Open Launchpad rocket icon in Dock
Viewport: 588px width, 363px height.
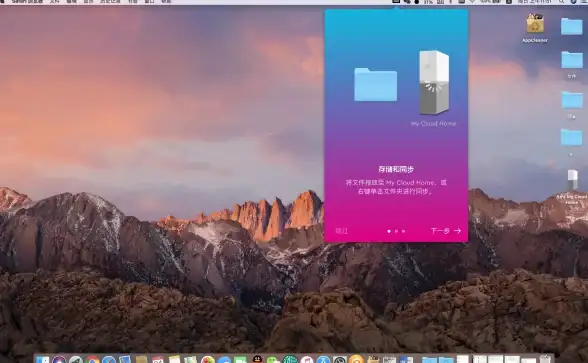coord(76,360)
